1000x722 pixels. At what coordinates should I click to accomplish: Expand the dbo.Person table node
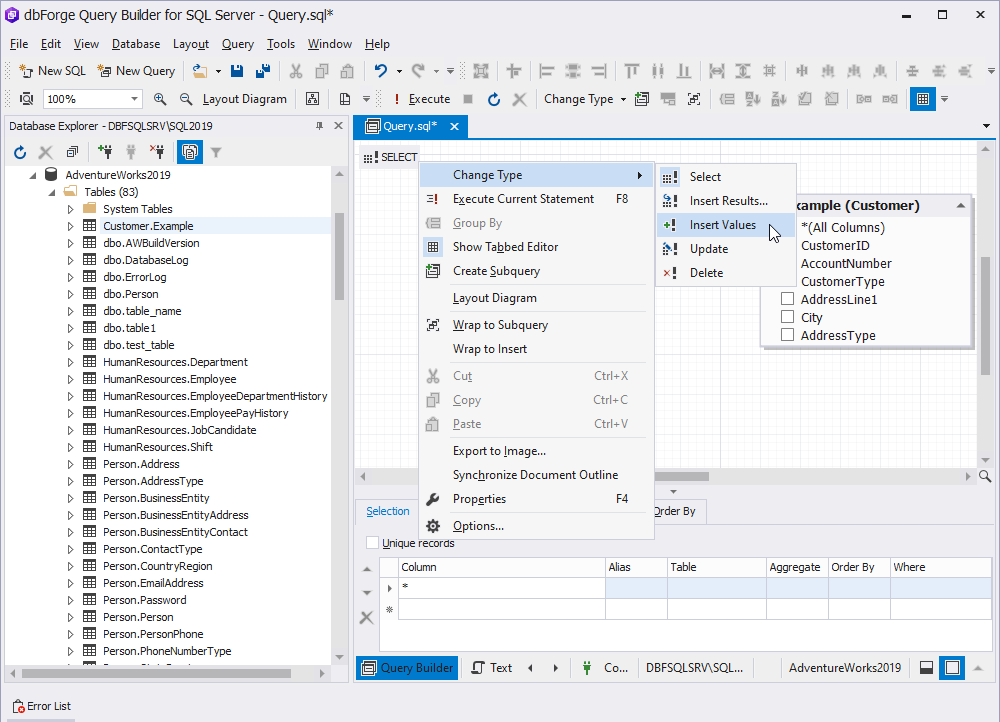70,294
